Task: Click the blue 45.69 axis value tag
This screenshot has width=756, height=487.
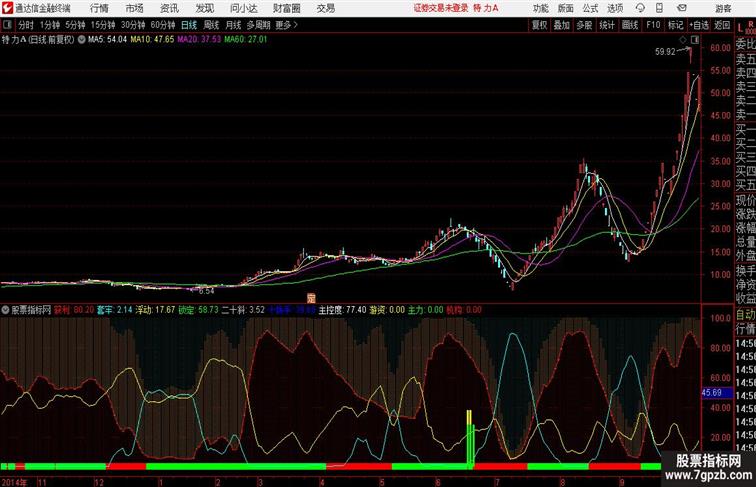Action: 717,393
